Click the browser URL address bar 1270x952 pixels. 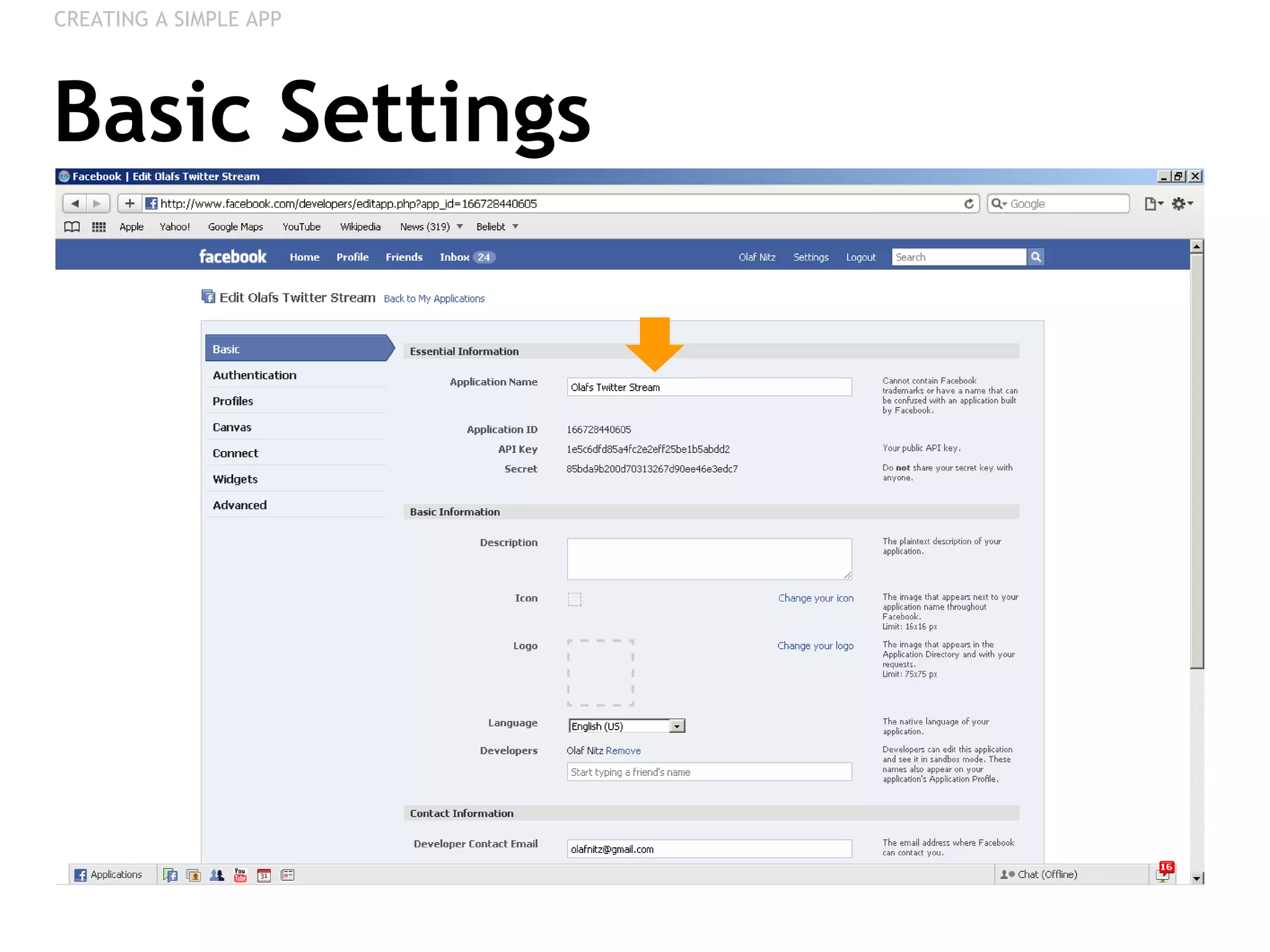[x=552, y=203]
